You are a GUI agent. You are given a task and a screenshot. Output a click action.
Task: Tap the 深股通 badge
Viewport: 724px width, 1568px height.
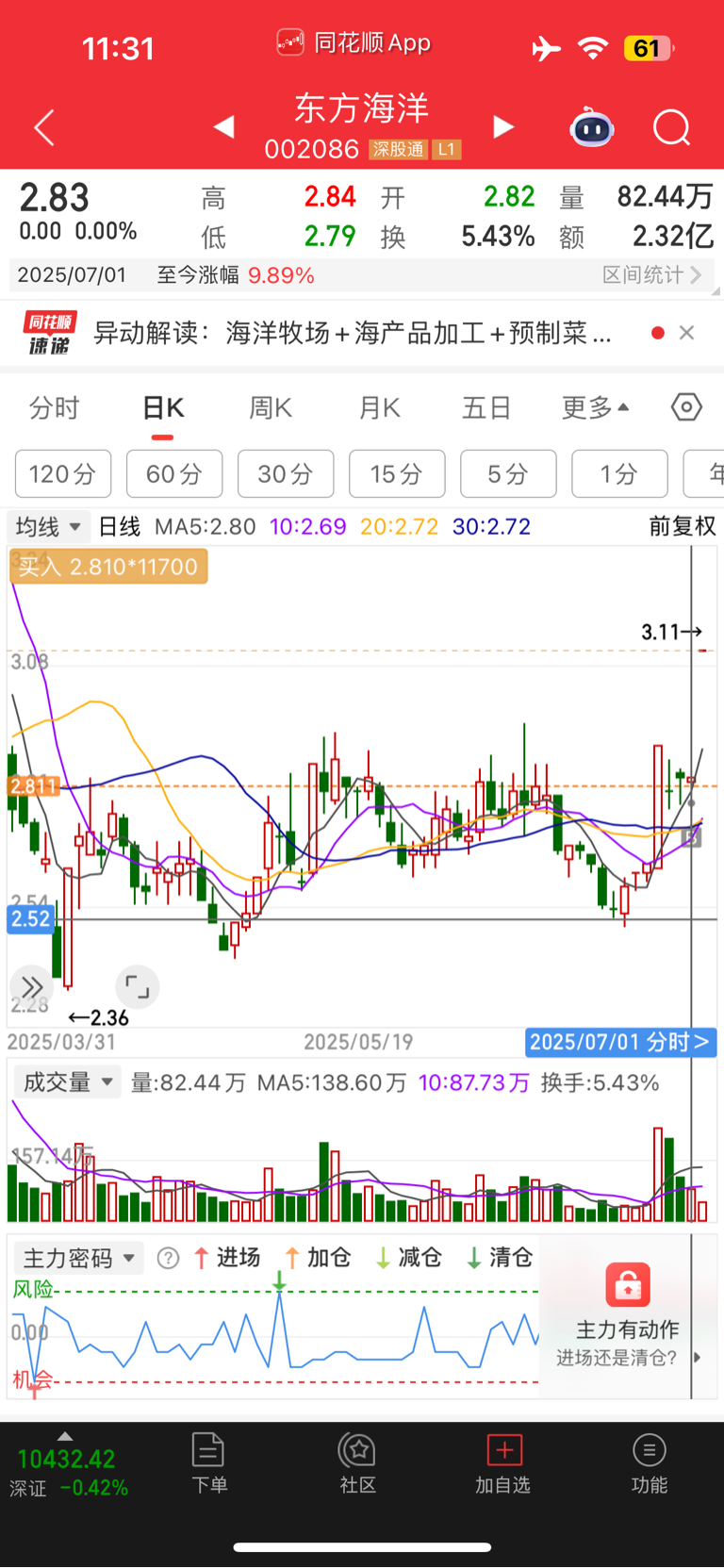click(x=398, y=149)
